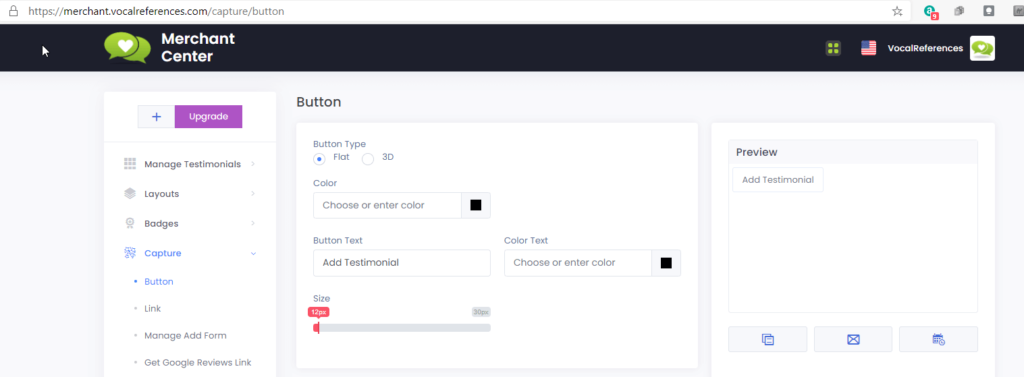Click the calendar schedule button under Preview
Image resolution: width=1024 pixels, height=377 pixels.
pyautogui.click(x=938, y=339)
